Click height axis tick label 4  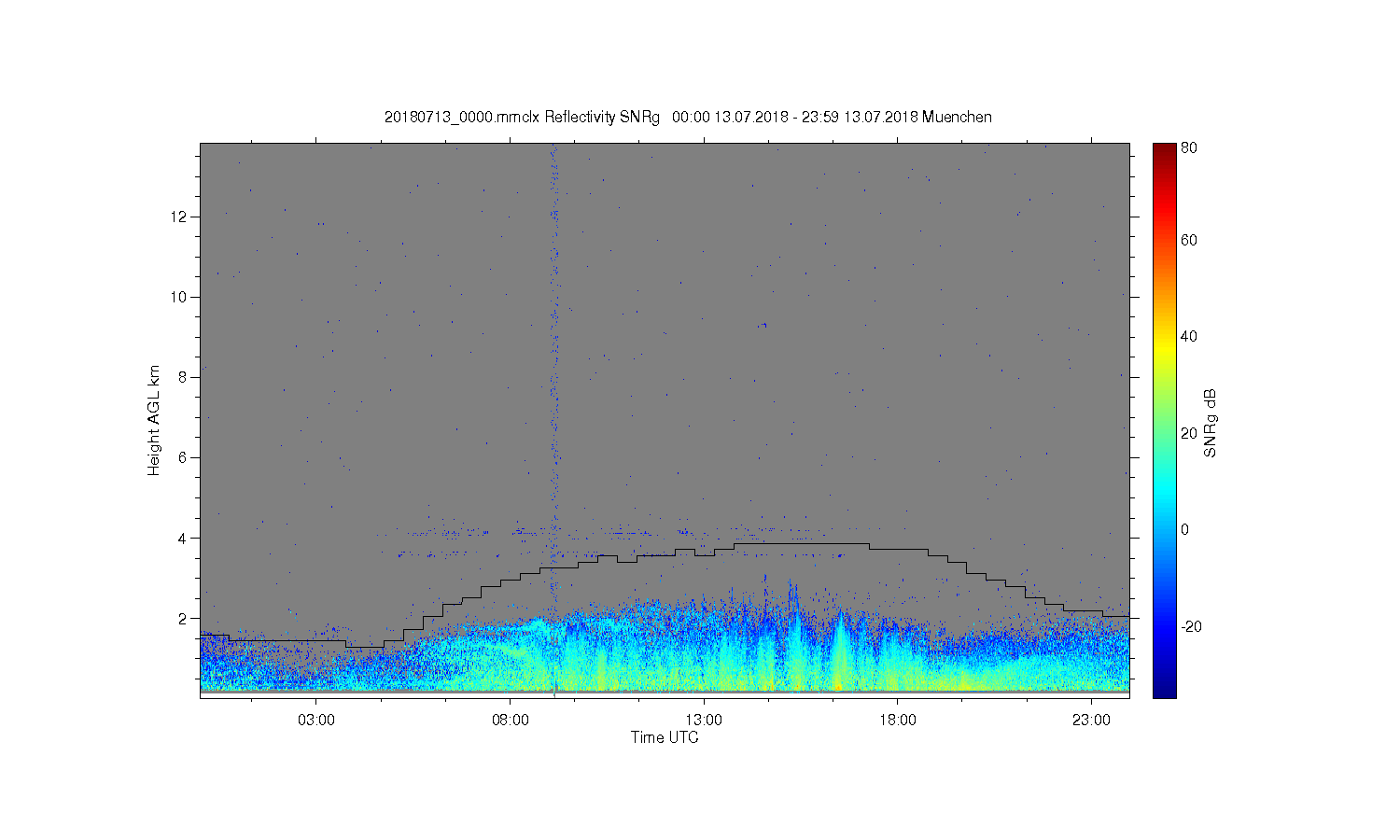pos(184,538)
